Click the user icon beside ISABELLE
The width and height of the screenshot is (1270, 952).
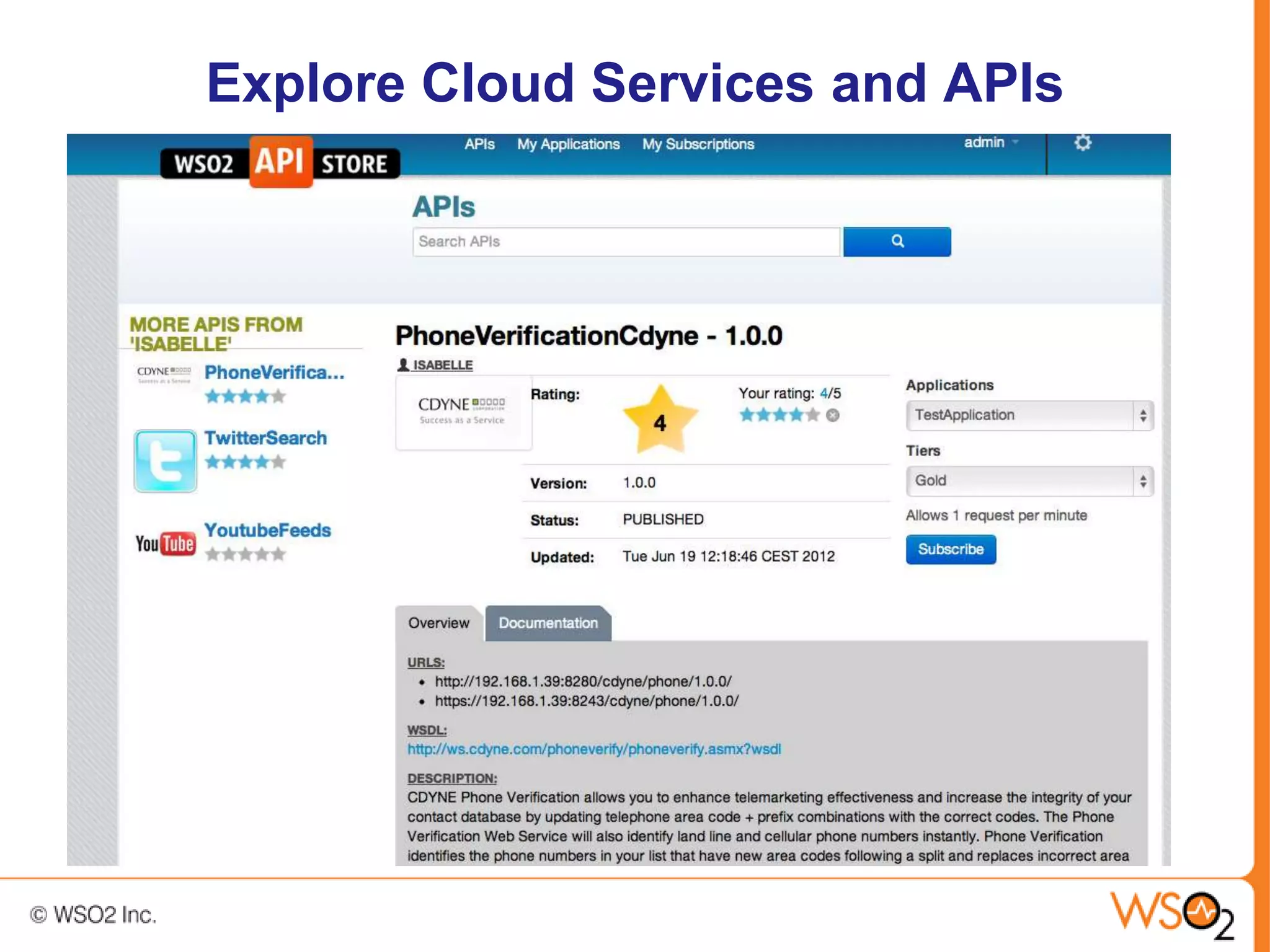click(x=403, y=365)
